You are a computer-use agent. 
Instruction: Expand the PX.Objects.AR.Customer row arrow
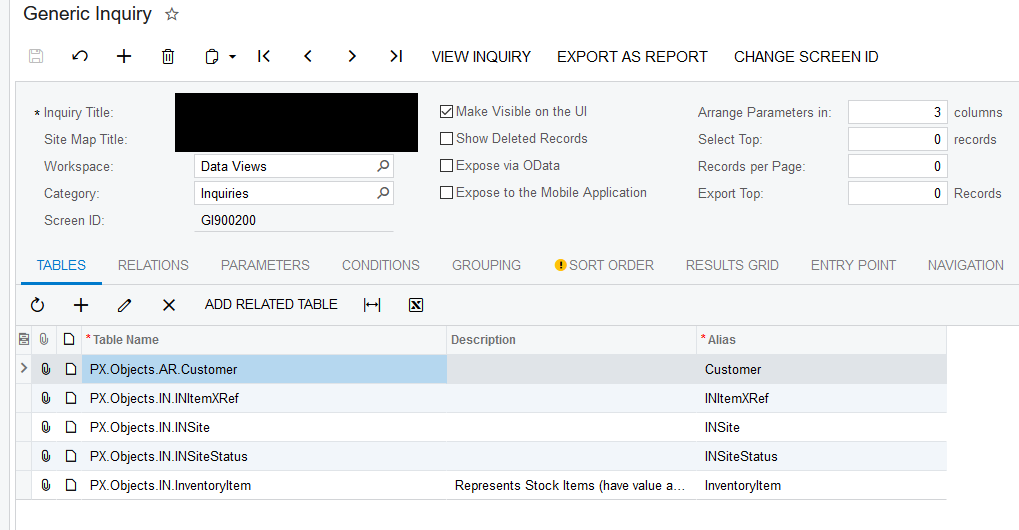(24, 368)
